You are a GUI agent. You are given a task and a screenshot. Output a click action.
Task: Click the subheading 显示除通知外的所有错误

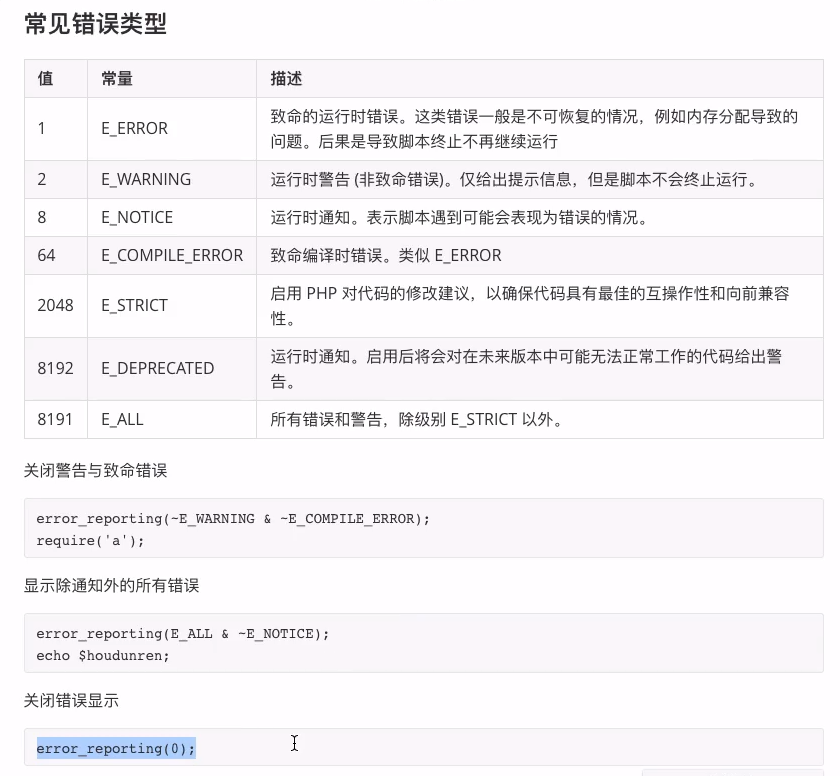[x=111, y=586]
